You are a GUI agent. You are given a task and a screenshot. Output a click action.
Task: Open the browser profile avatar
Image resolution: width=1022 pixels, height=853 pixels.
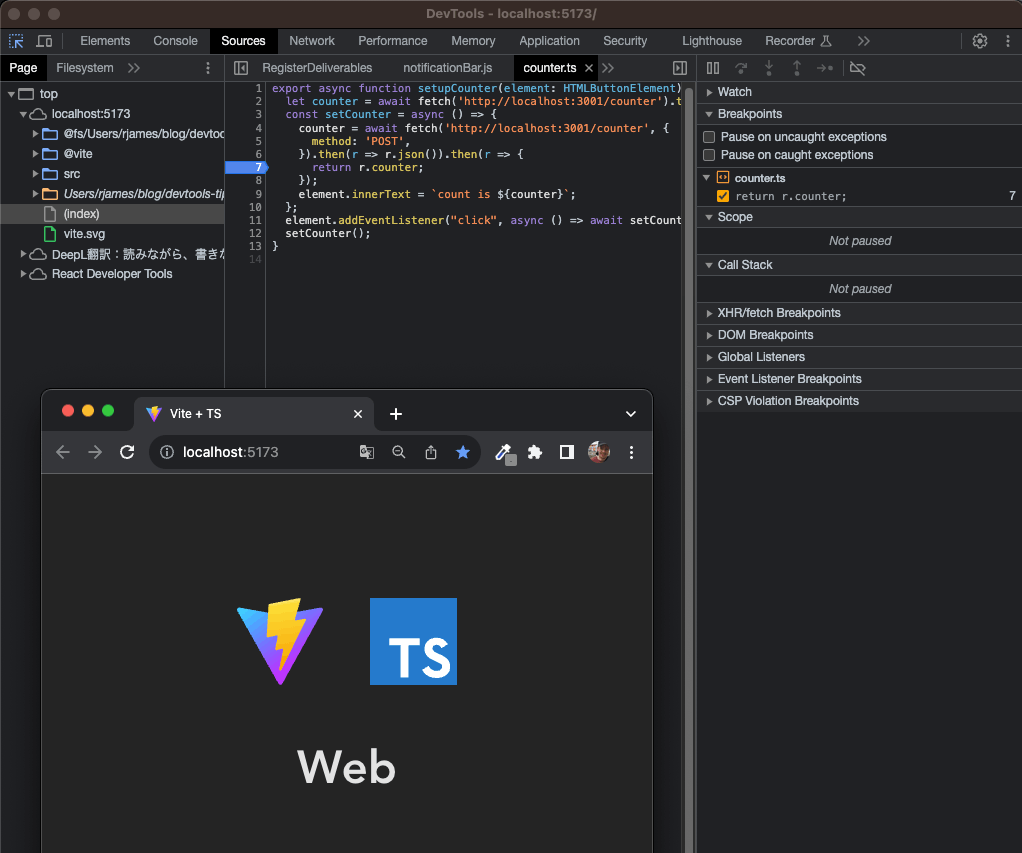[599, 452]
